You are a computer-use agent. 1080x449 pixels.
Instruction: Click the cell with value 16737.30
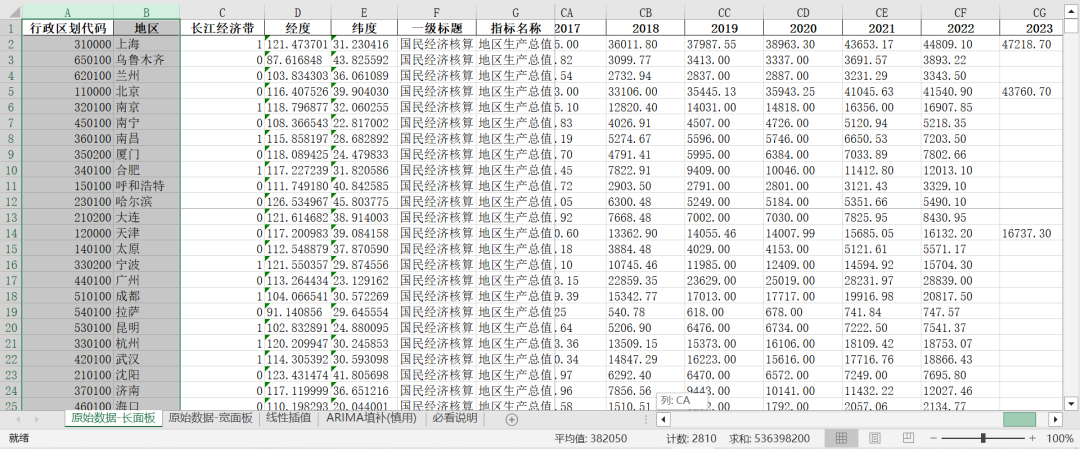point(1031,233)
